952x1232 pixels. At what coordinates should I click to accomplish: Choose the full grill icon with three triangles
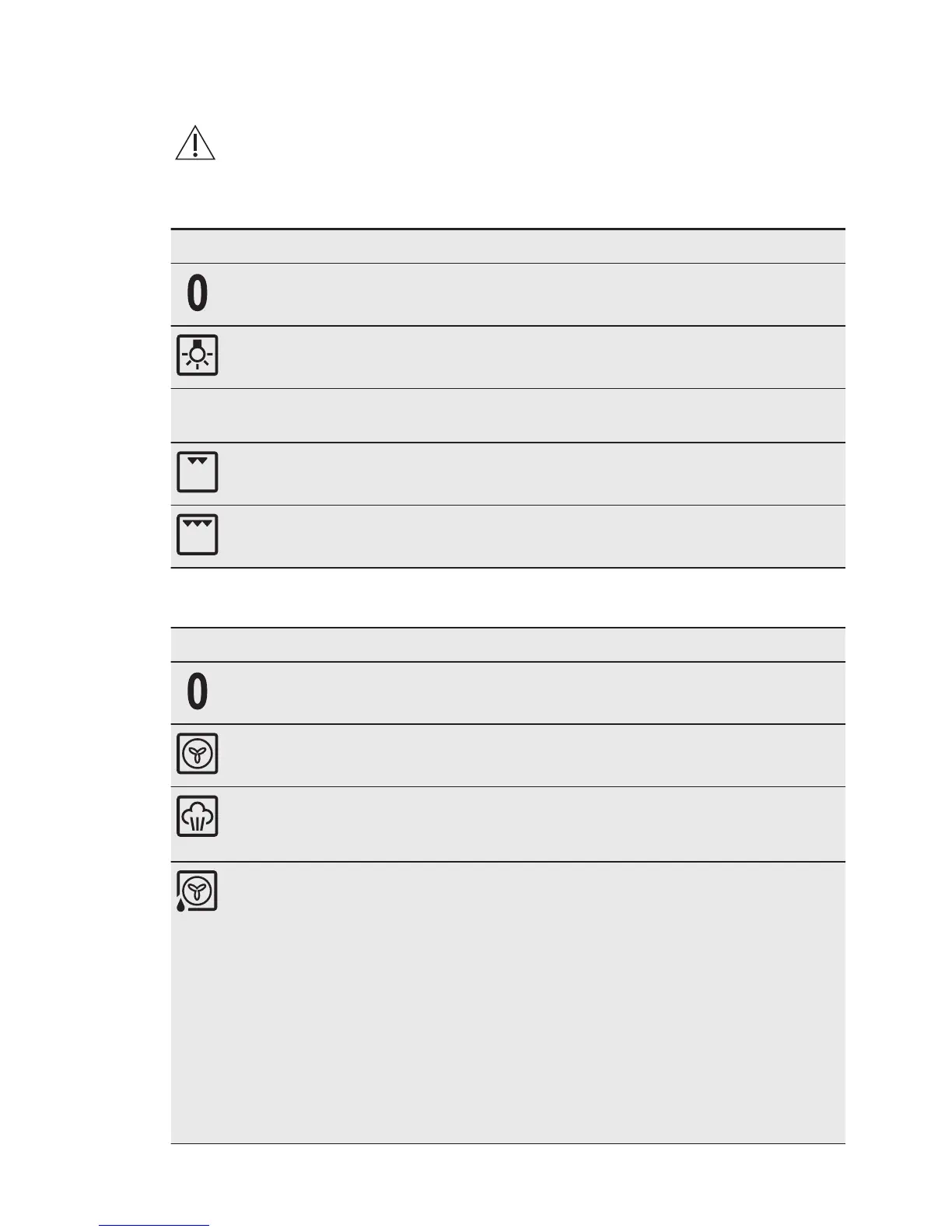click(x=198, y=534)
